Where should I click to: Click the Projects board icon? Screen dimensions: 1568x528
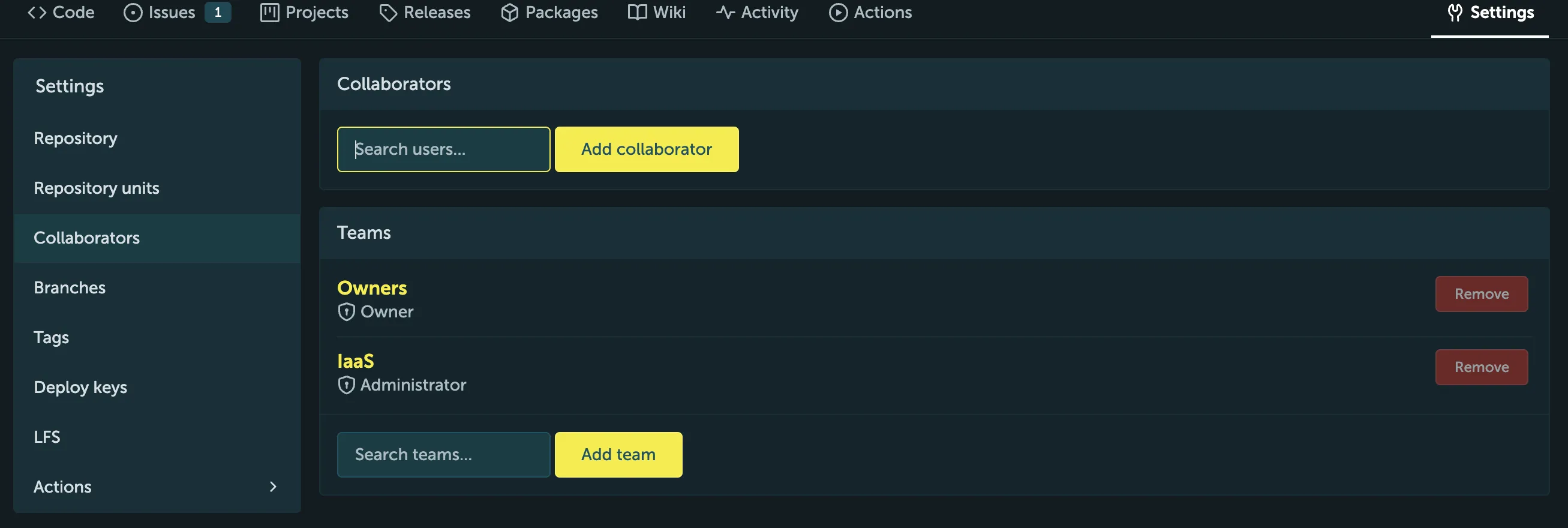coord(269,13)
